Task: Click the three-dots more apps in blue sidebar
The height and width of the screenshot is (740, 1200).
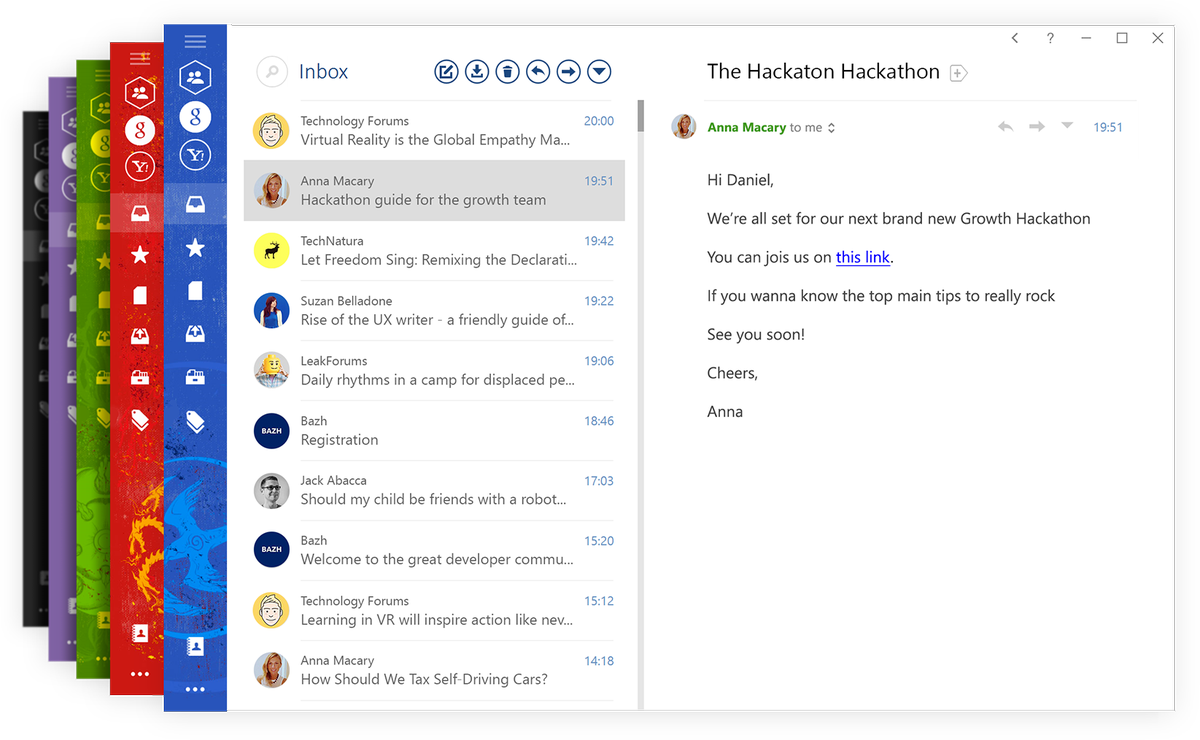Action: coord(195,689)
